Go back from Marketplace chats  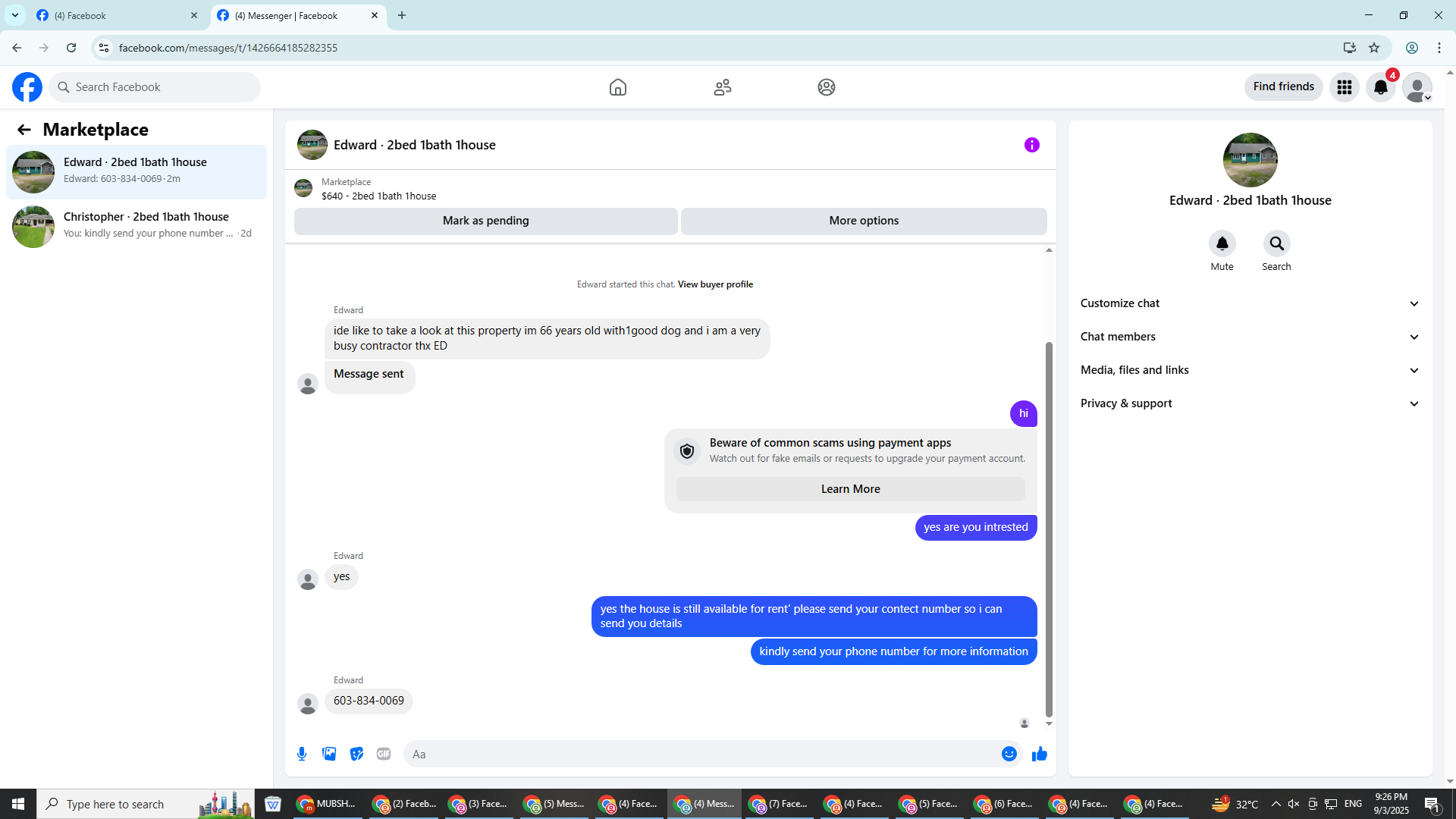(x=24, y=130)
